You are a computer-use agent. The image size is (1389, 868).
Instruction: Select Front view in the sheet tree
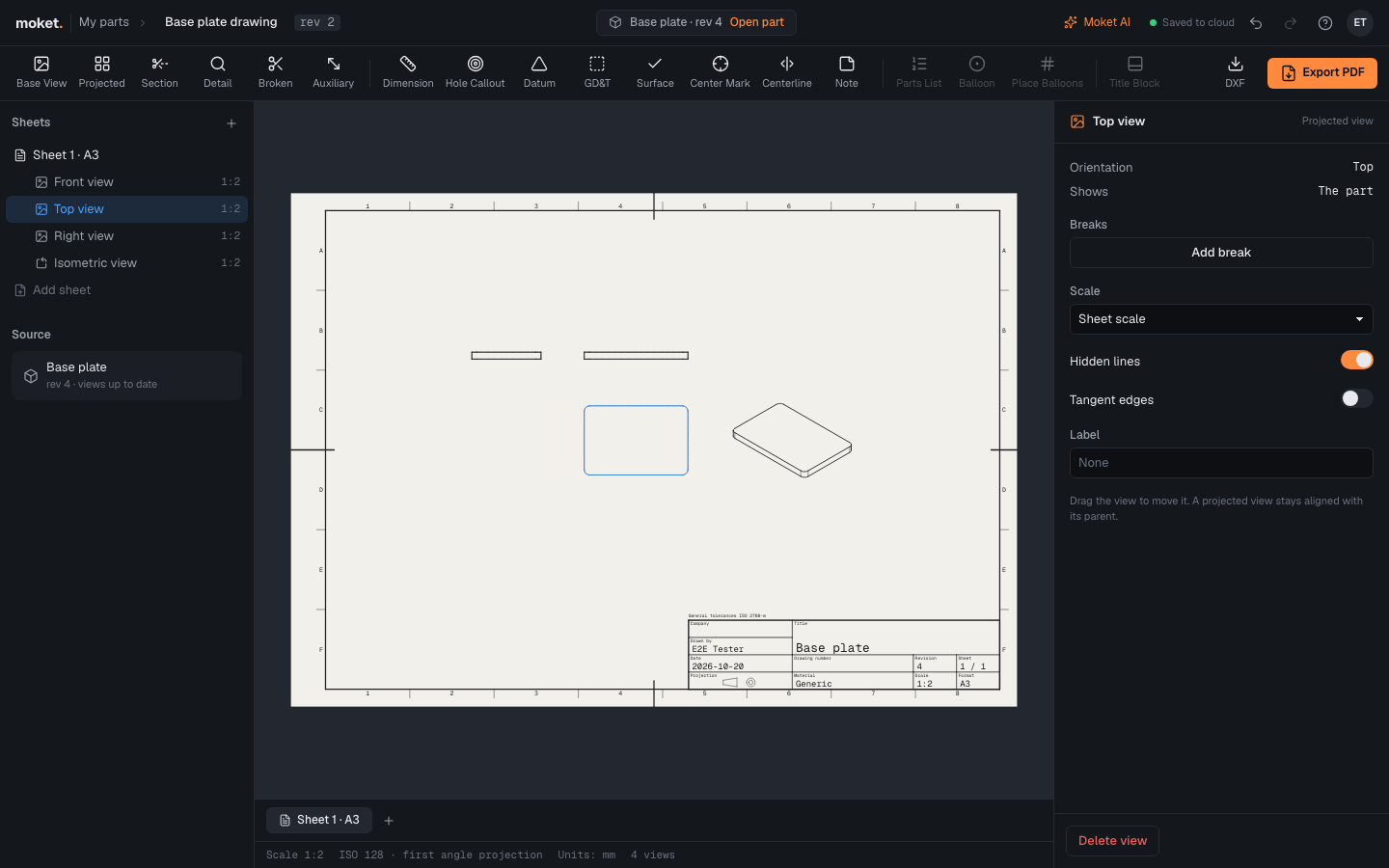tap(126, 182)
